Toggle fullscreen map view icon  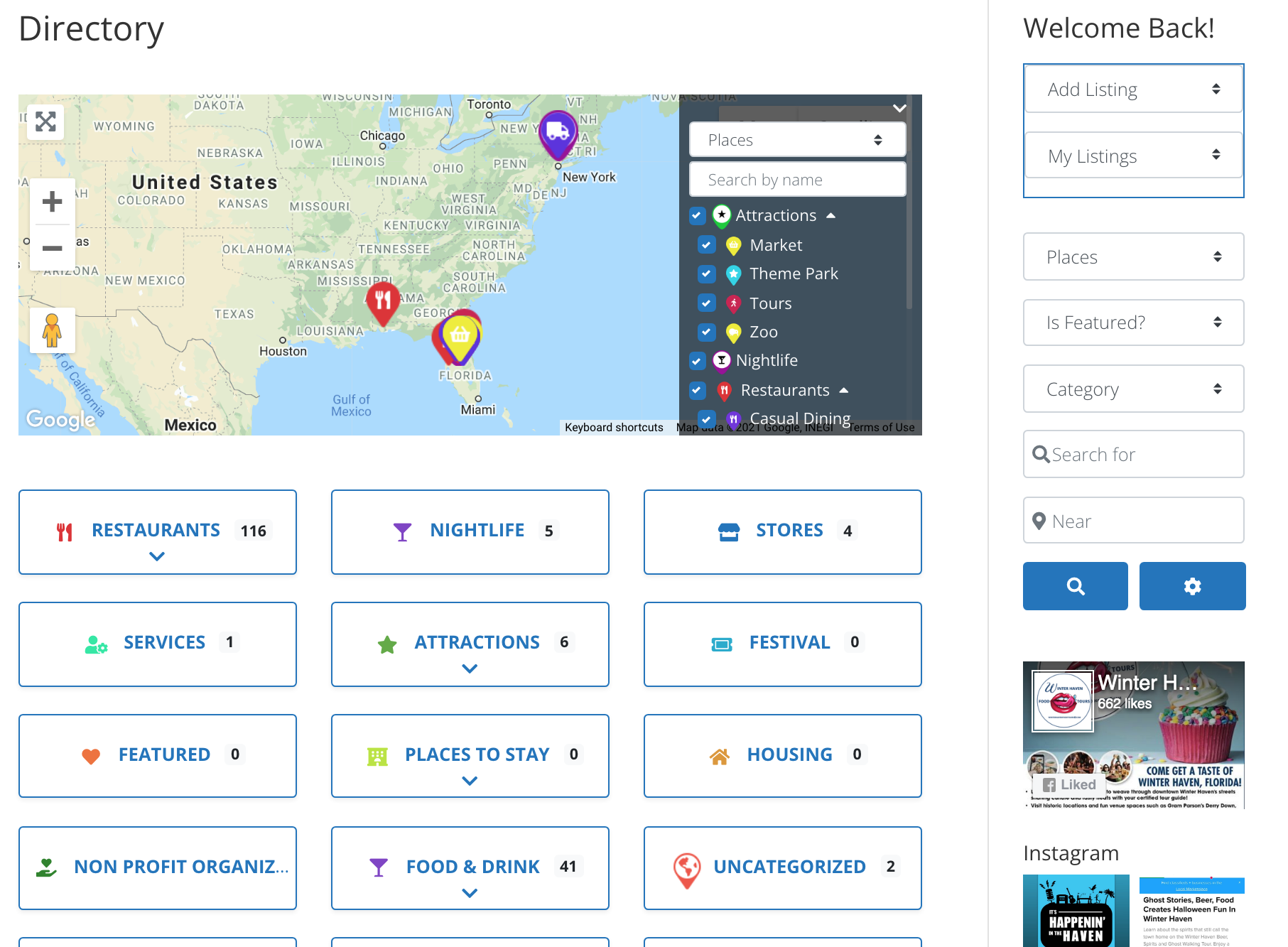coord(45,122)
